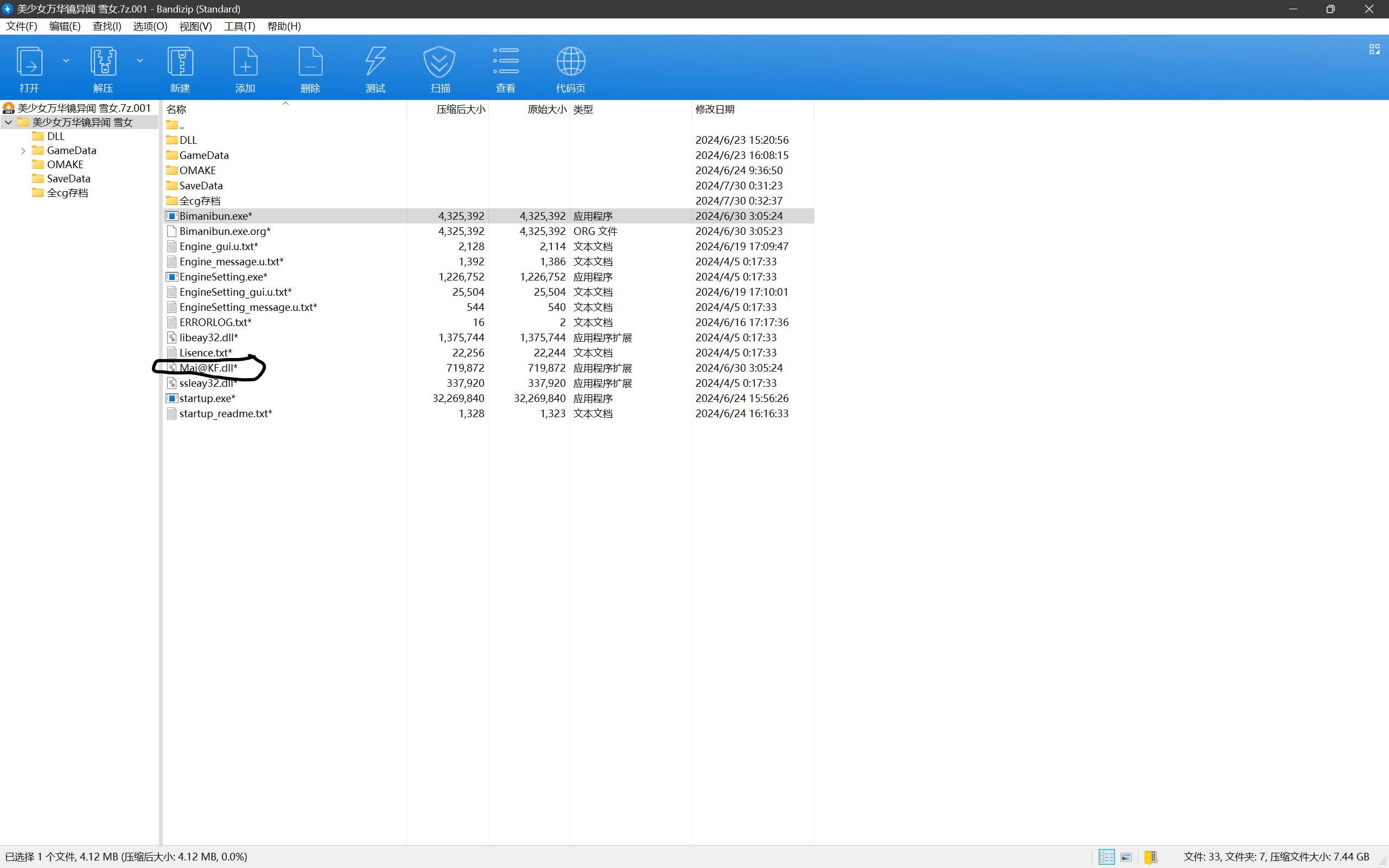Click the 2024/6/24 16:16:33 date cell
Viewport: 1389px width, 868px height.
742,413
